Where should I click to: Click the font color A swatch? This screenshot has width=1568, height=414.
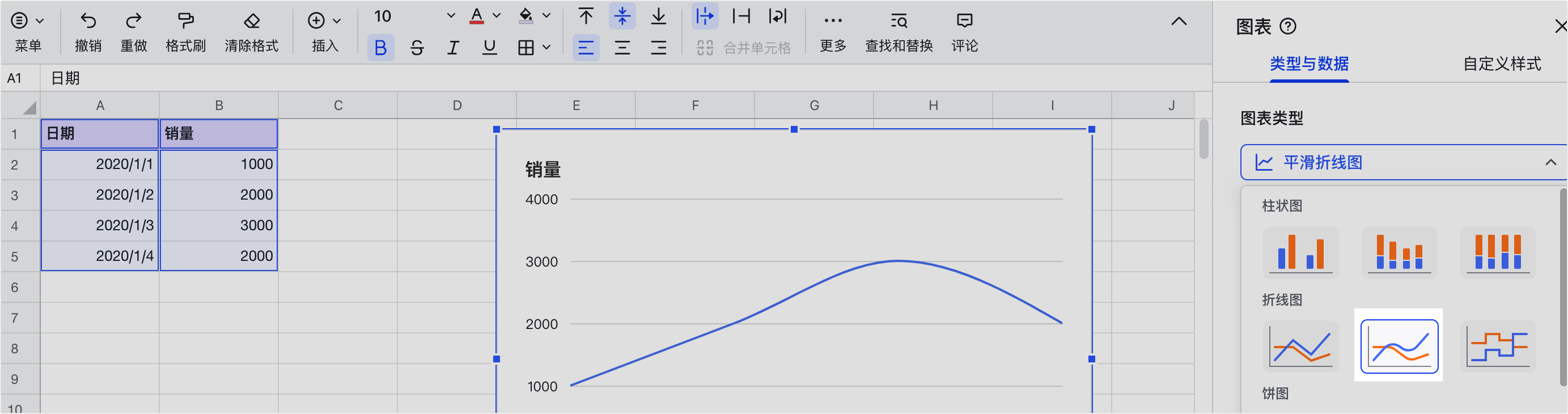point(477,16)
